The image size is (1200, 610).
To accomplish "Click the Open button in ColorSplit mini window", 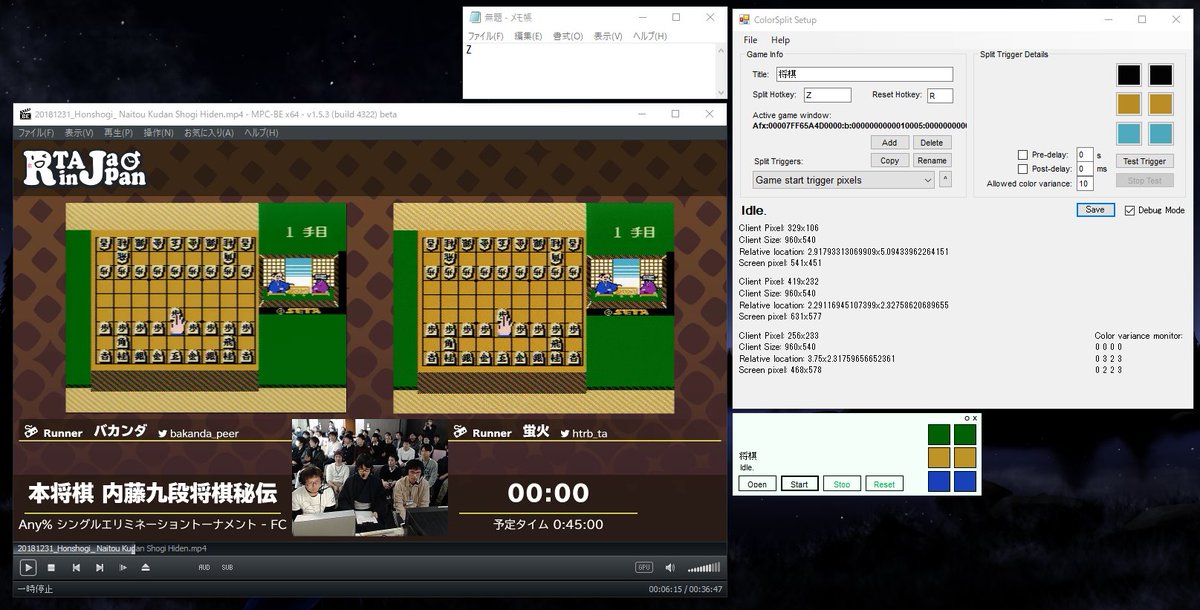I will click(x=757, y=484).
